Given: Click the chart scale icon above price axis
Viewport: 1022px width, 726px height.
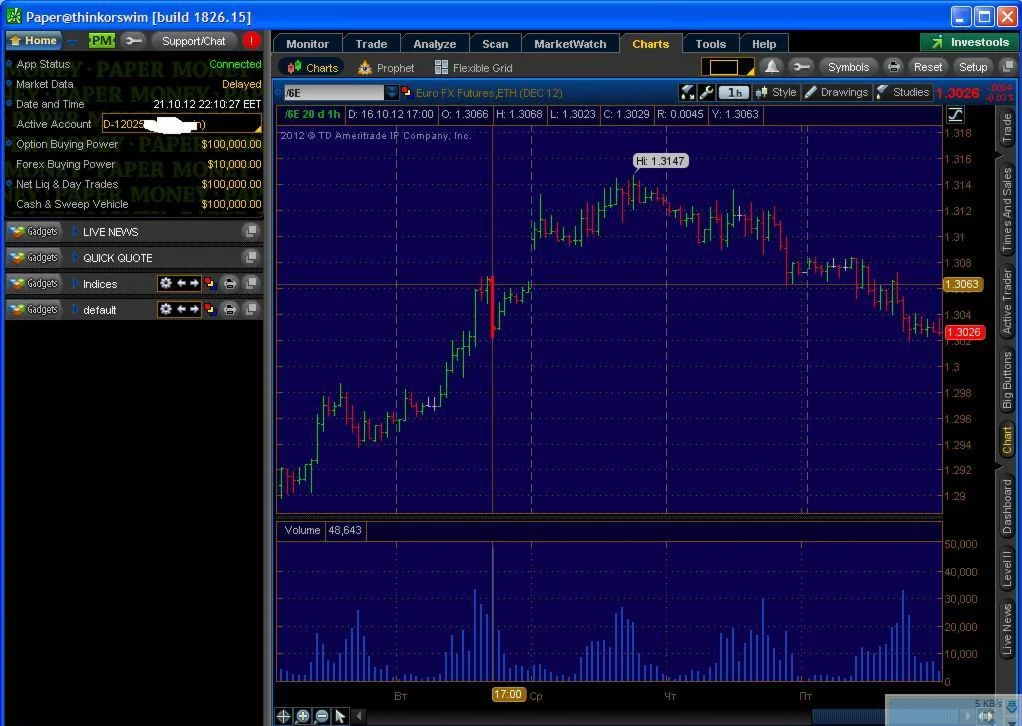Looking at the screenshot, I should [955, 115].
